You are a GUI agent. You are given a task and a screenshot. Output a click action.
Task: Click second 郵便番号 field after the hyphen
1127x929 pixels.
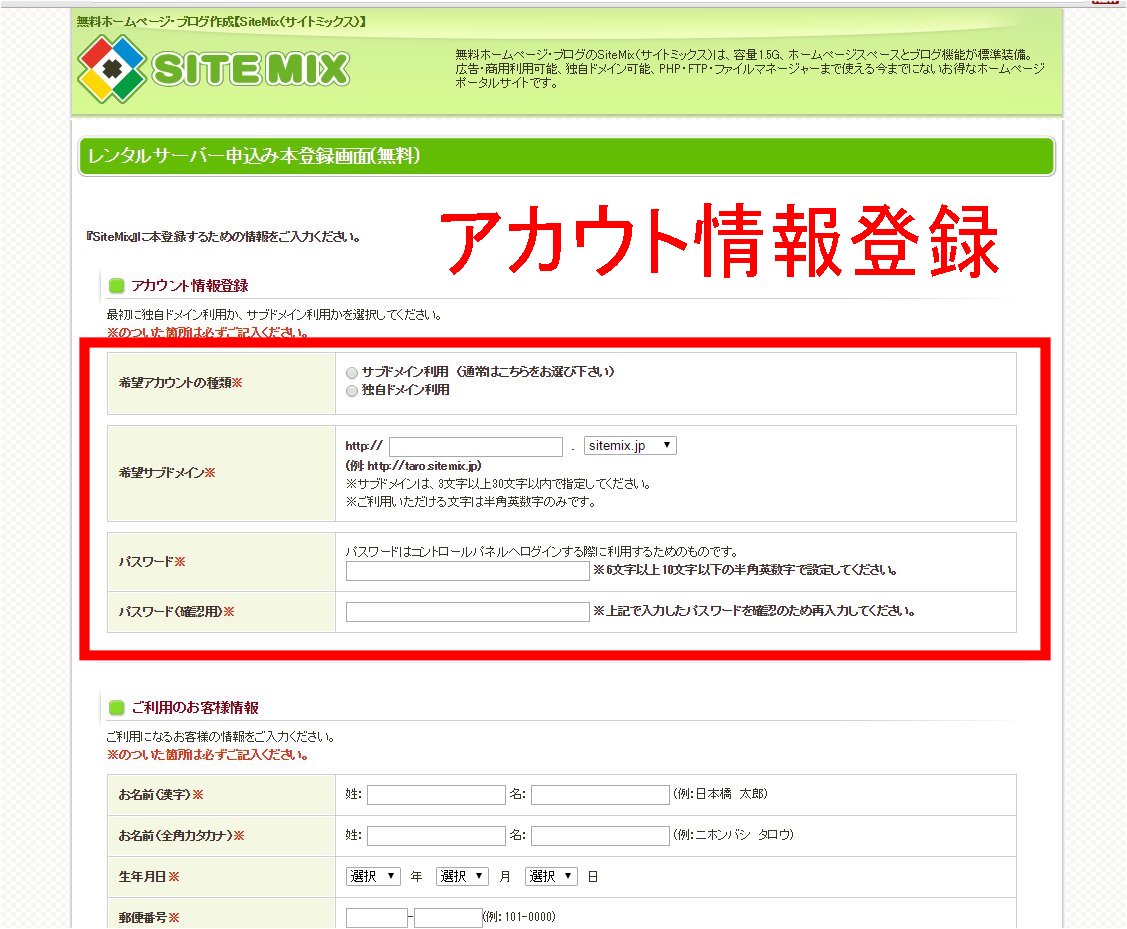point(448,917)
